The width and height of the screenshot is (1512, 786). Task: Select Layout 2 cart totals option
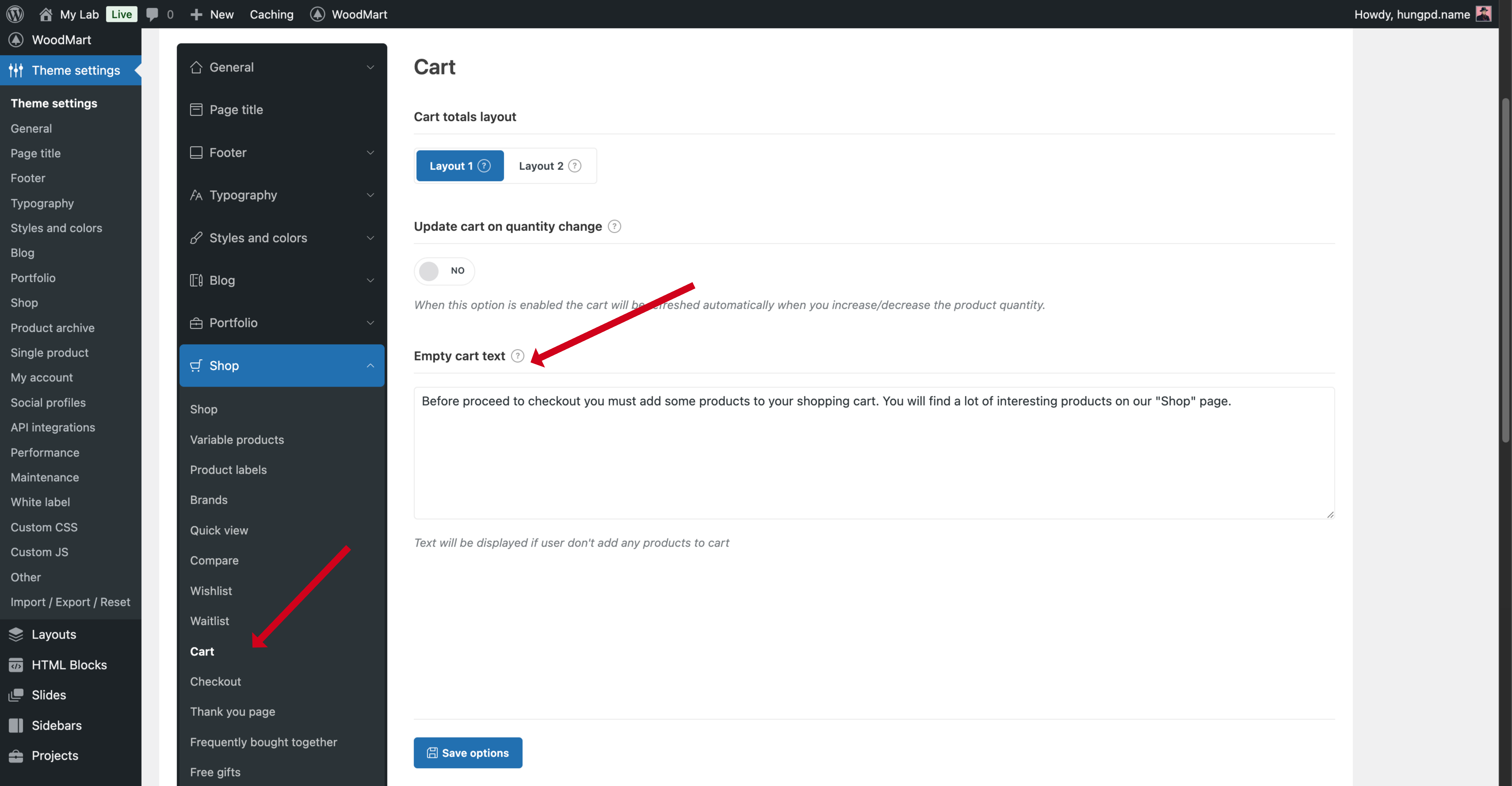(x=550, y=166)
